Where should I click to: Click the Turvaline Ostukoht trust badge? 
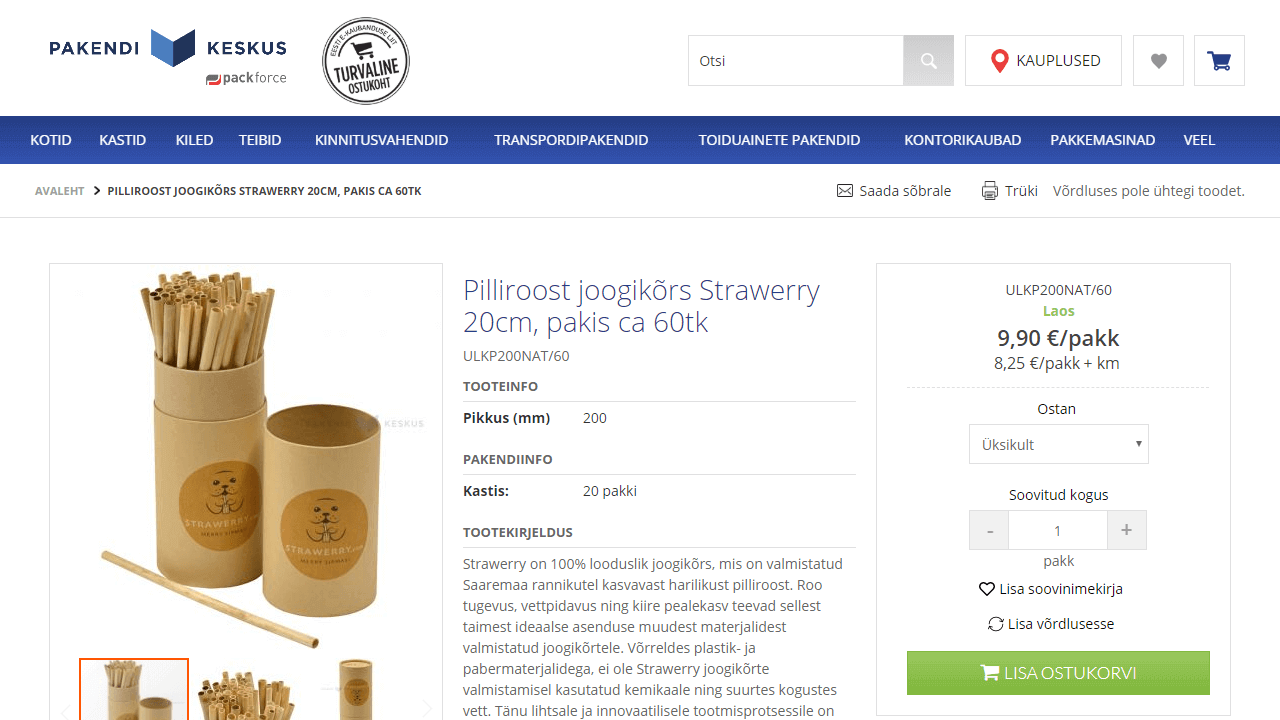tap(366, 61)
